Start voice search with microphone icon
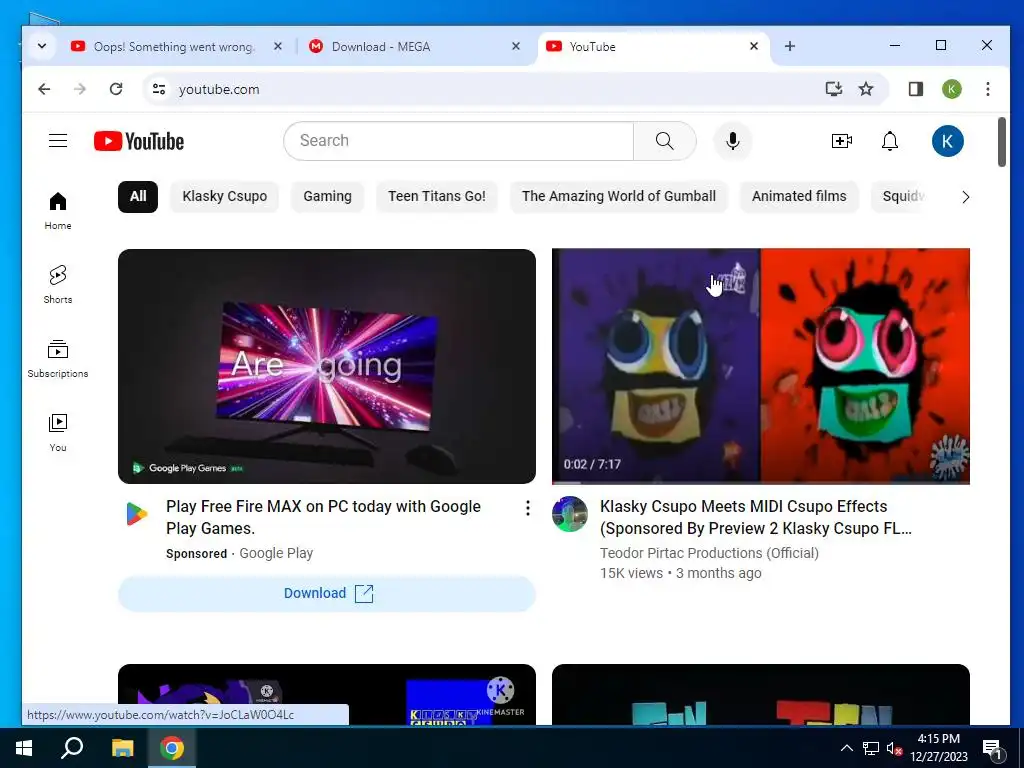The height and width of the screenshot is (768, 1024). click(x=733, y=141)
